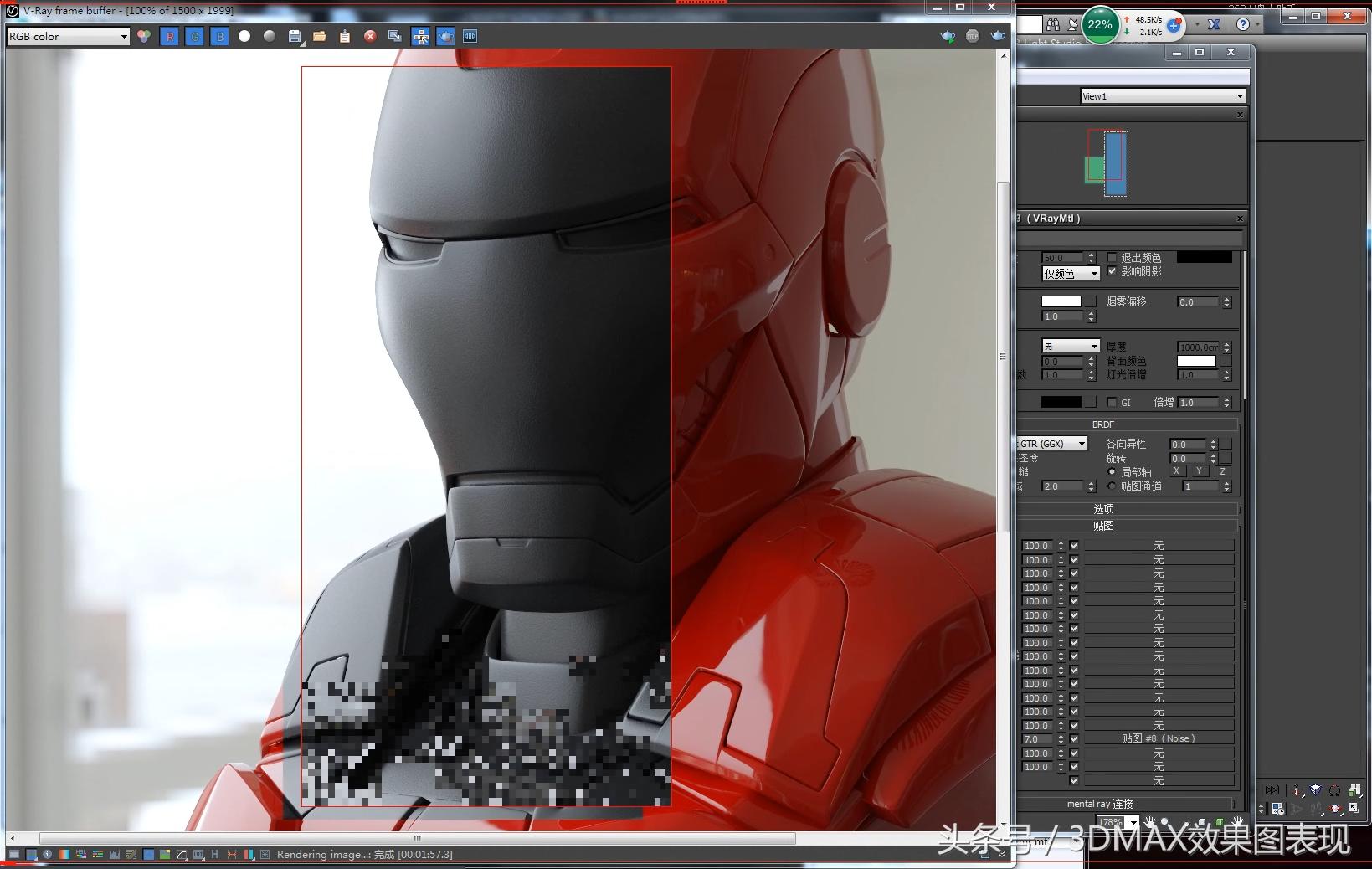
Task: Open image file with folder icon
Action: click(320, 36)
